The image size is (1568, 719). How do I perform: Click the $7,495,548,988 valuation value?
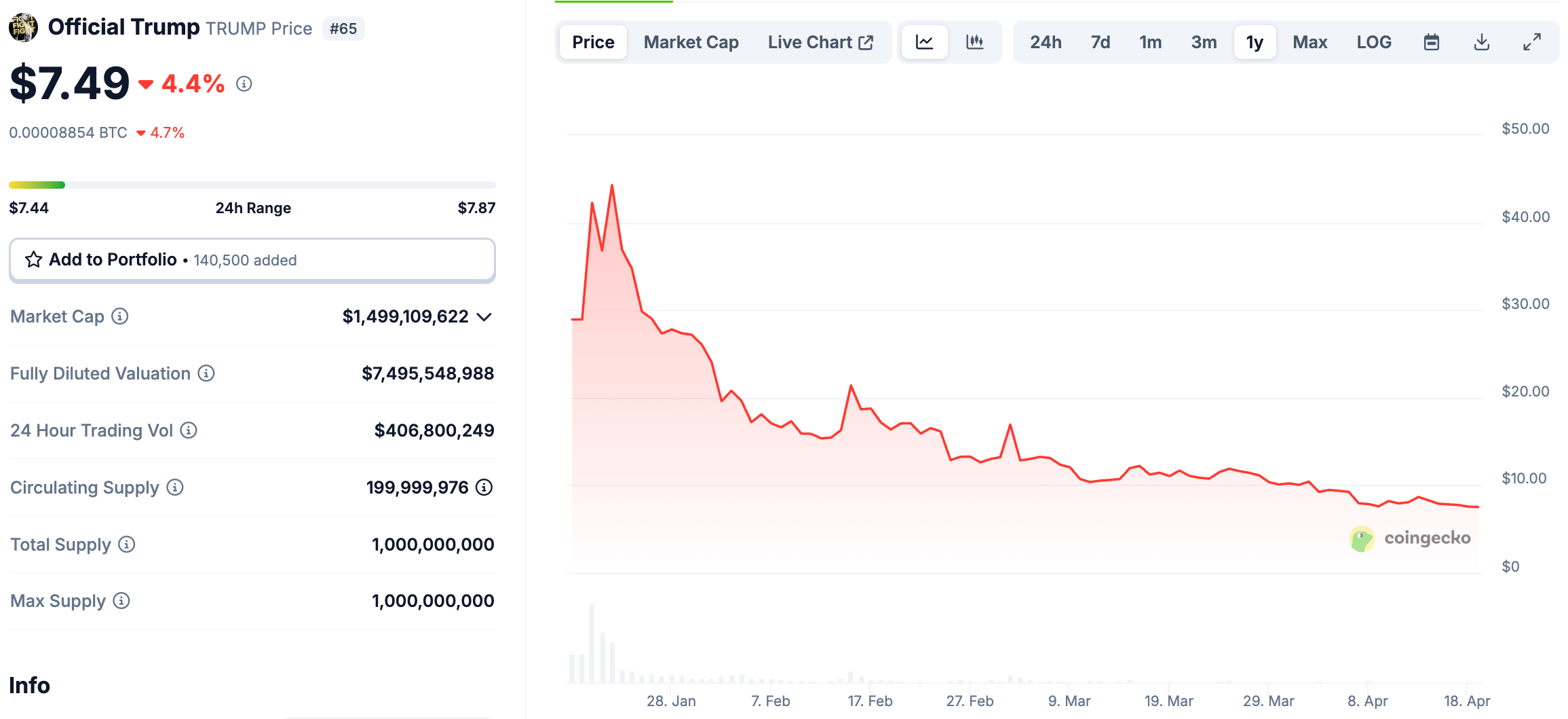(x=427, y=373)
